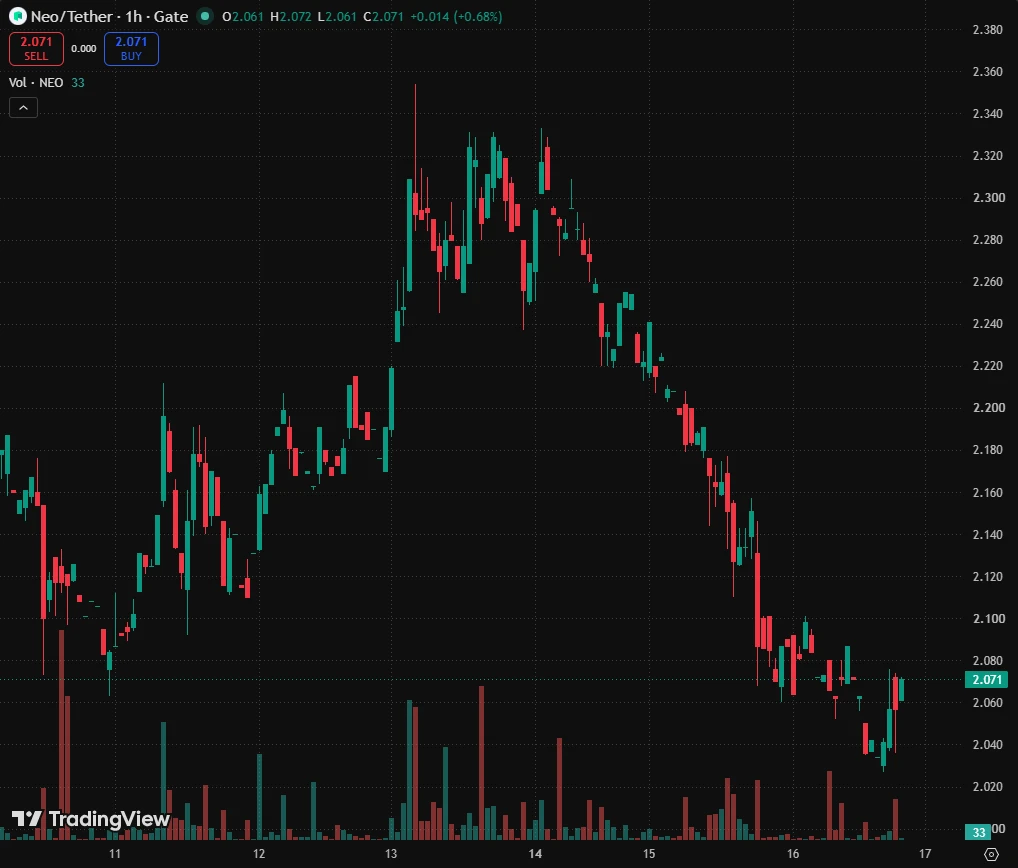Open chart settings gear icon

(x=991, y=854)
